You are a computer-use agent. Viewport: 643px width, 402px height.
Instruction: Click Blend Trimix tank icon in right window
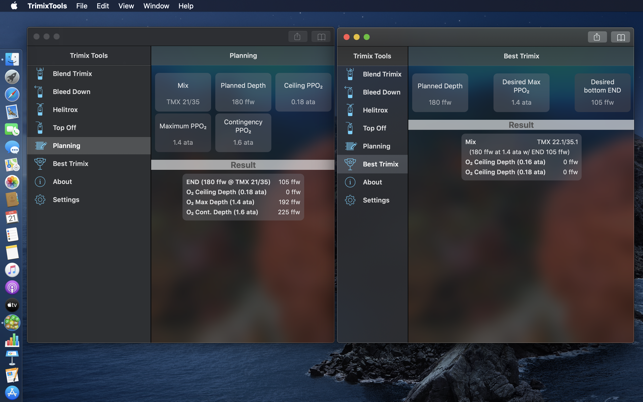click(x=350, y=74)
